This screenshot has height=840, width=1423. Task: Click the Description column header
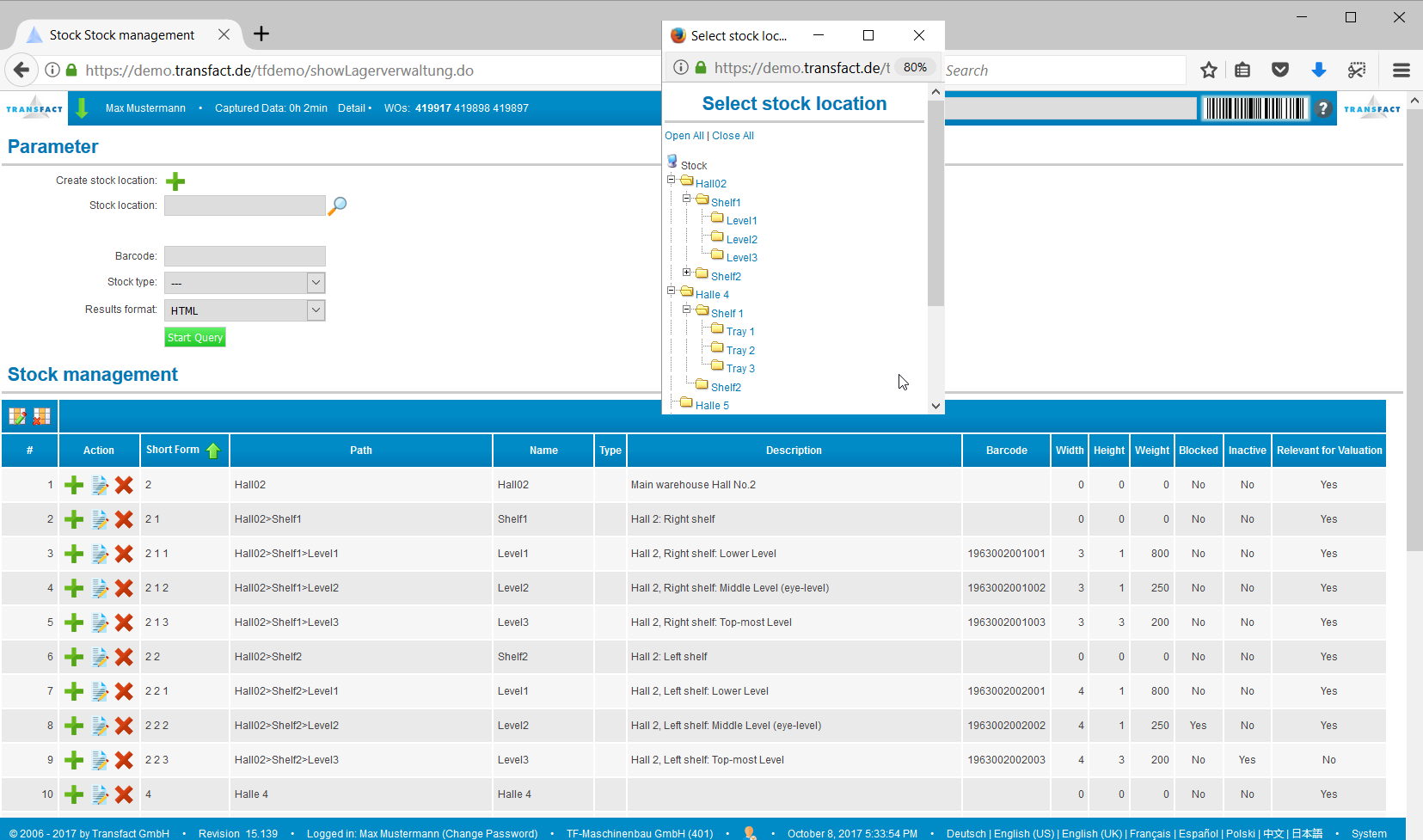click(794, 451)
